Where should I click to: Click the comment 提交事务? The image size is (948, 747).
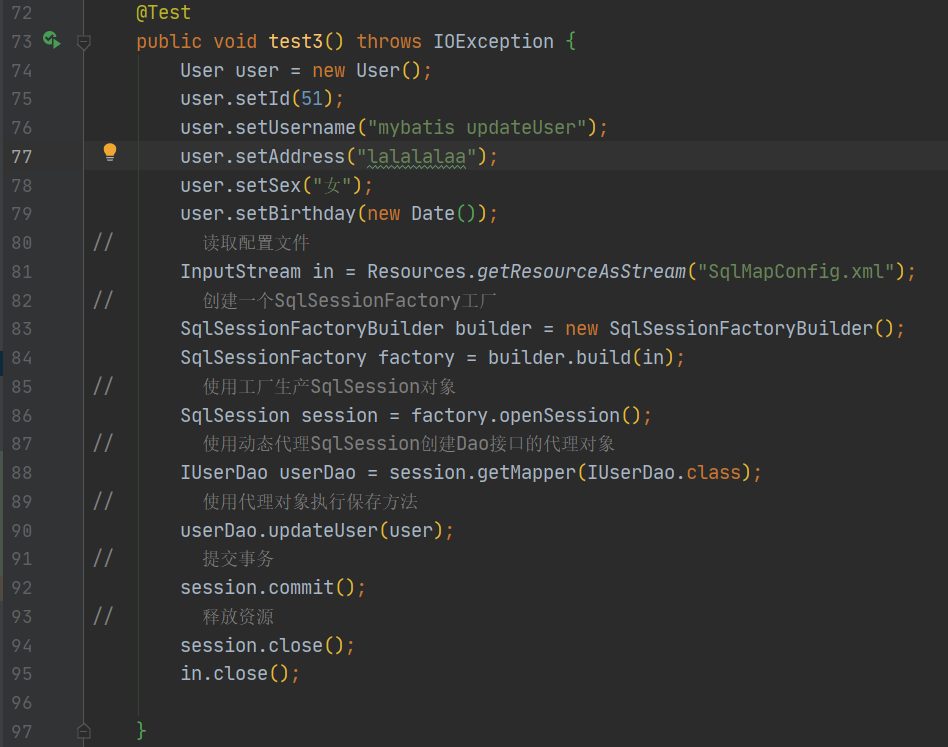click(x=238, y=559)
